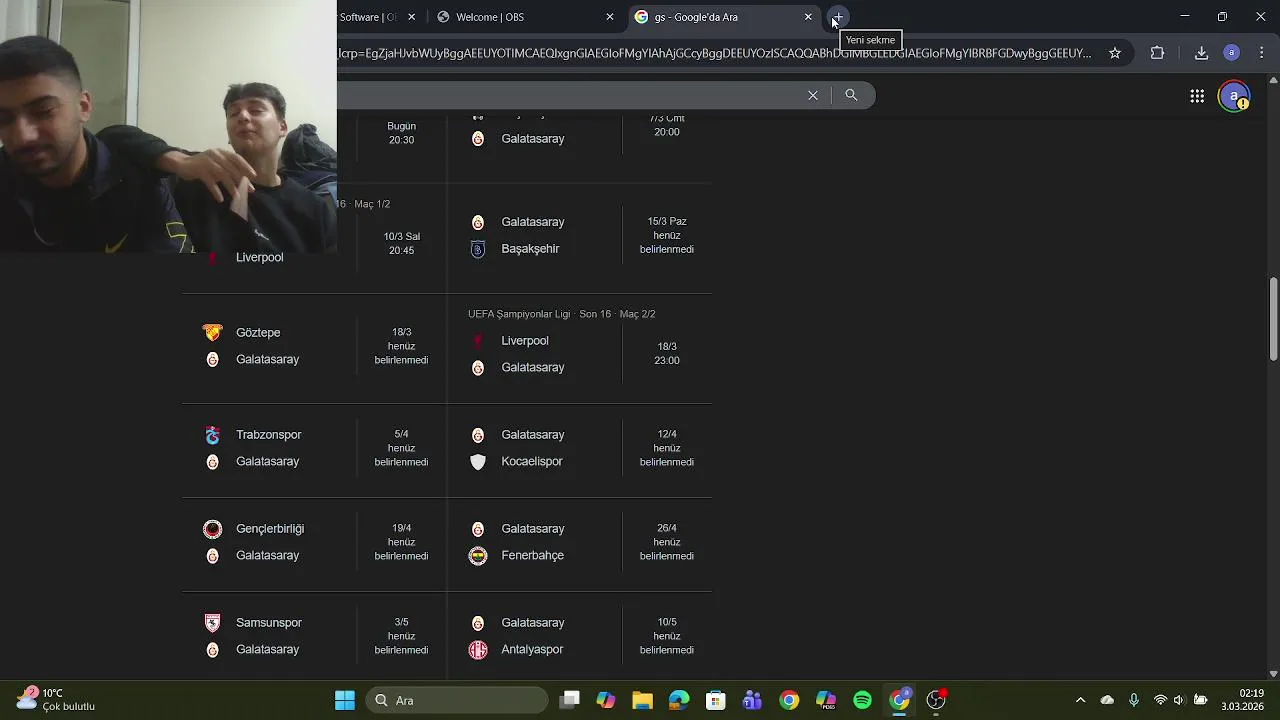
Task: Click inside the Google search field
Action: tap(570, 95)
